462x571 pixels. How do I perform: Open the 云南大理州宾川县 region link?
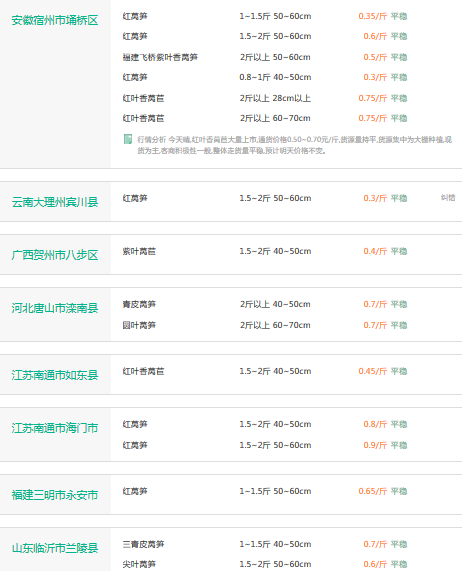(55, 202)
